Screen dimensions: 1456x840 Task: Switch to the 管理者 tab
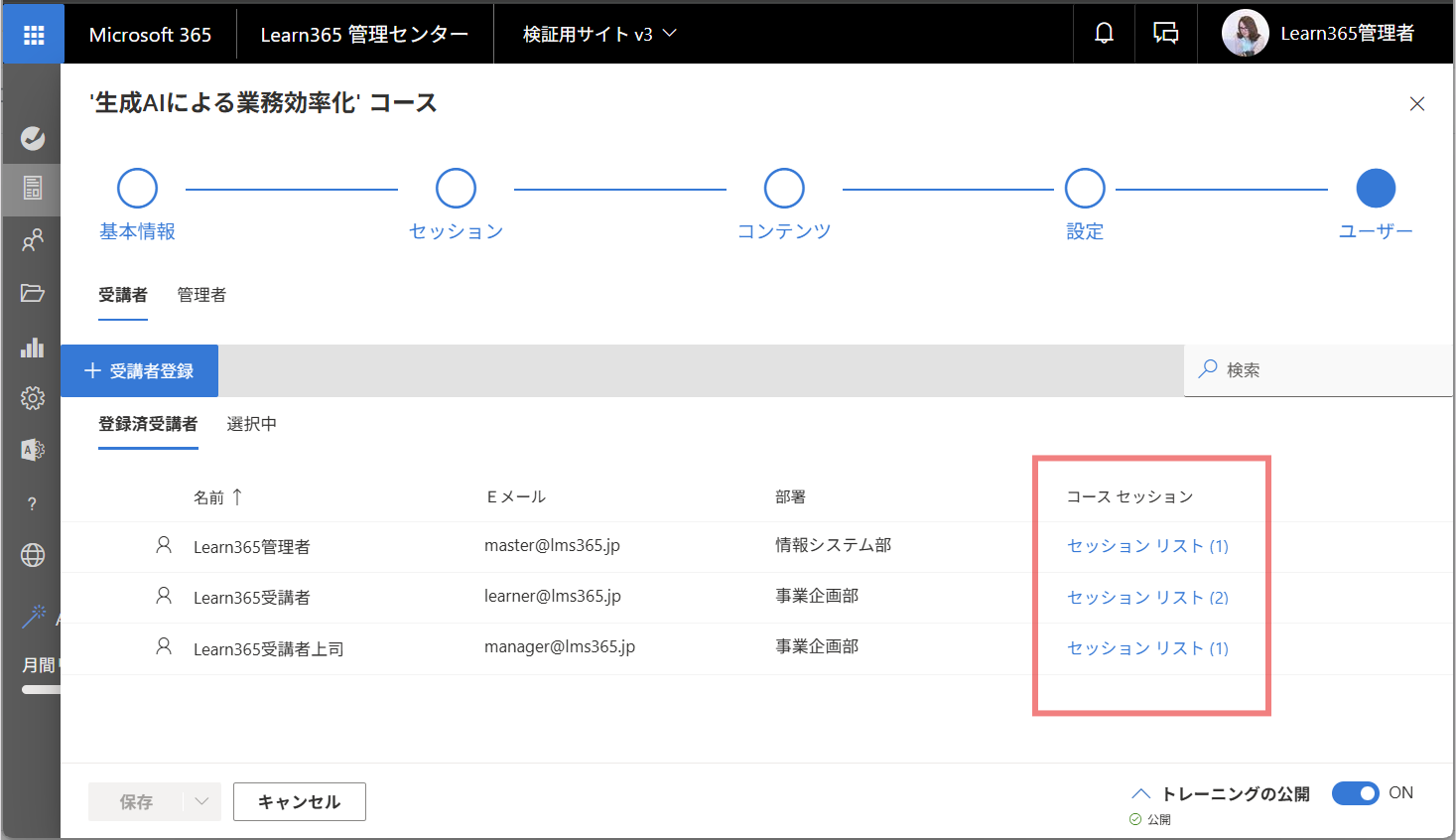(x=201, y=295)
